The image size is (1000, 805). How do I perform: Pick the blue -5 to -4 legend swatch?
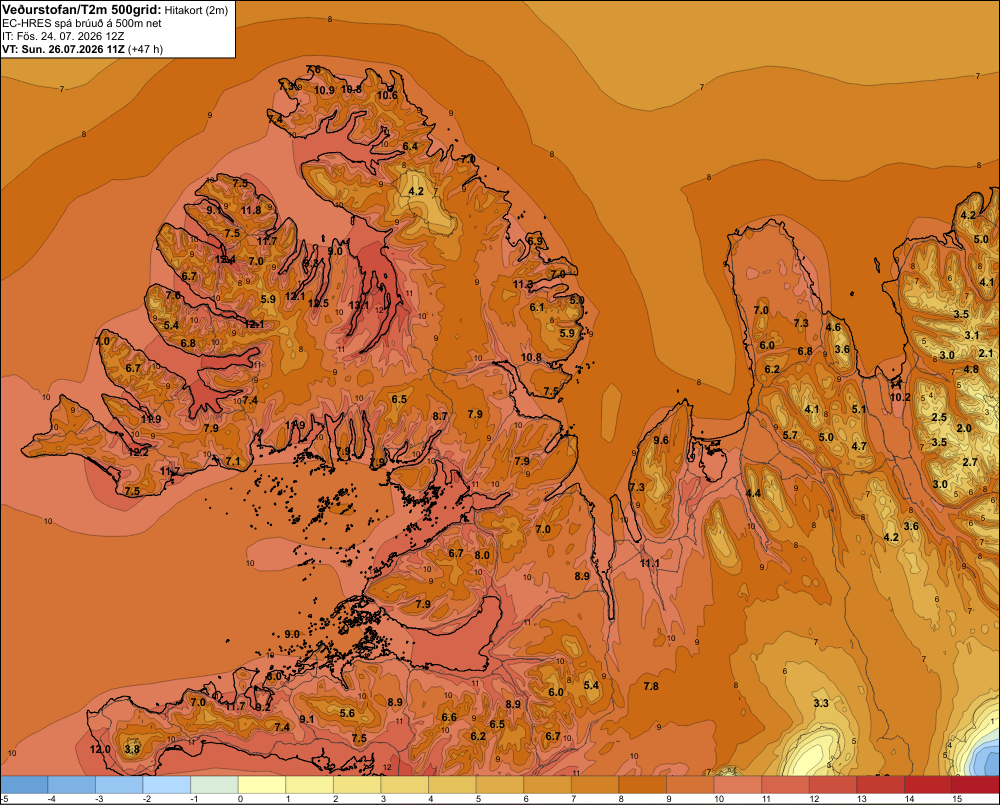(x=24, y=785)
